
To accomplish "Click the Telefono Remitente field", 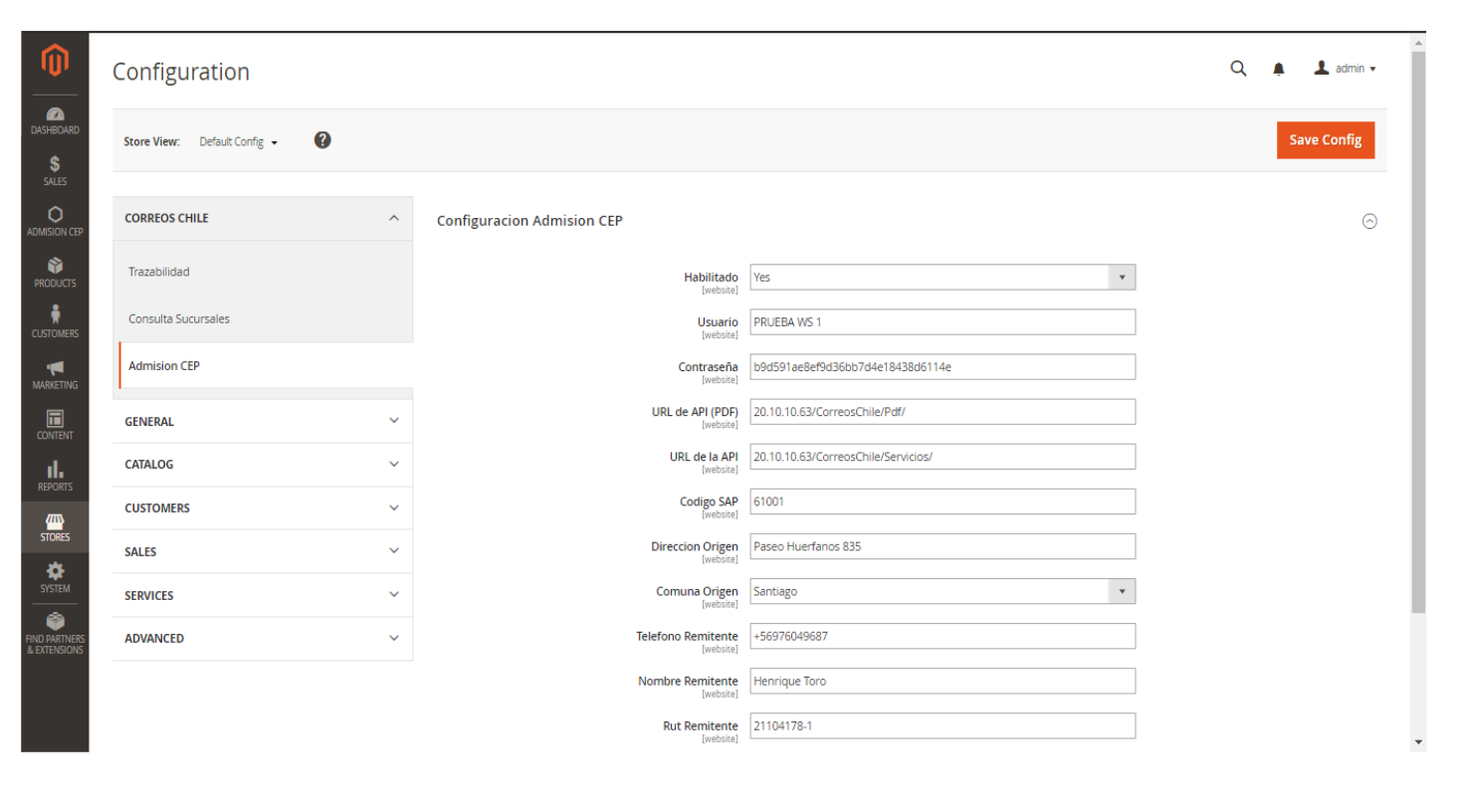I will coord(943,636).
